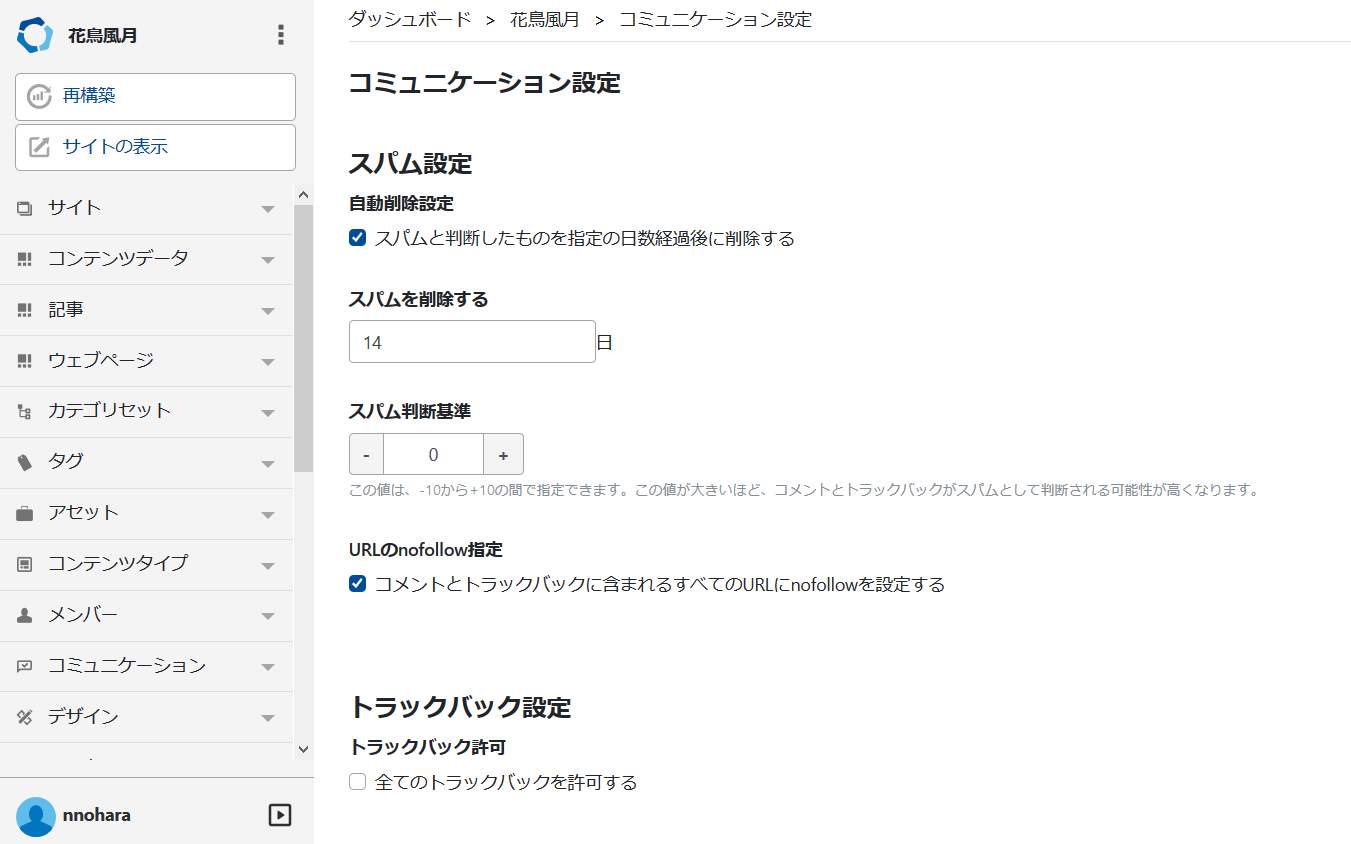
Task: Increase spam threshold with plus button
Action: coord(503,454)
